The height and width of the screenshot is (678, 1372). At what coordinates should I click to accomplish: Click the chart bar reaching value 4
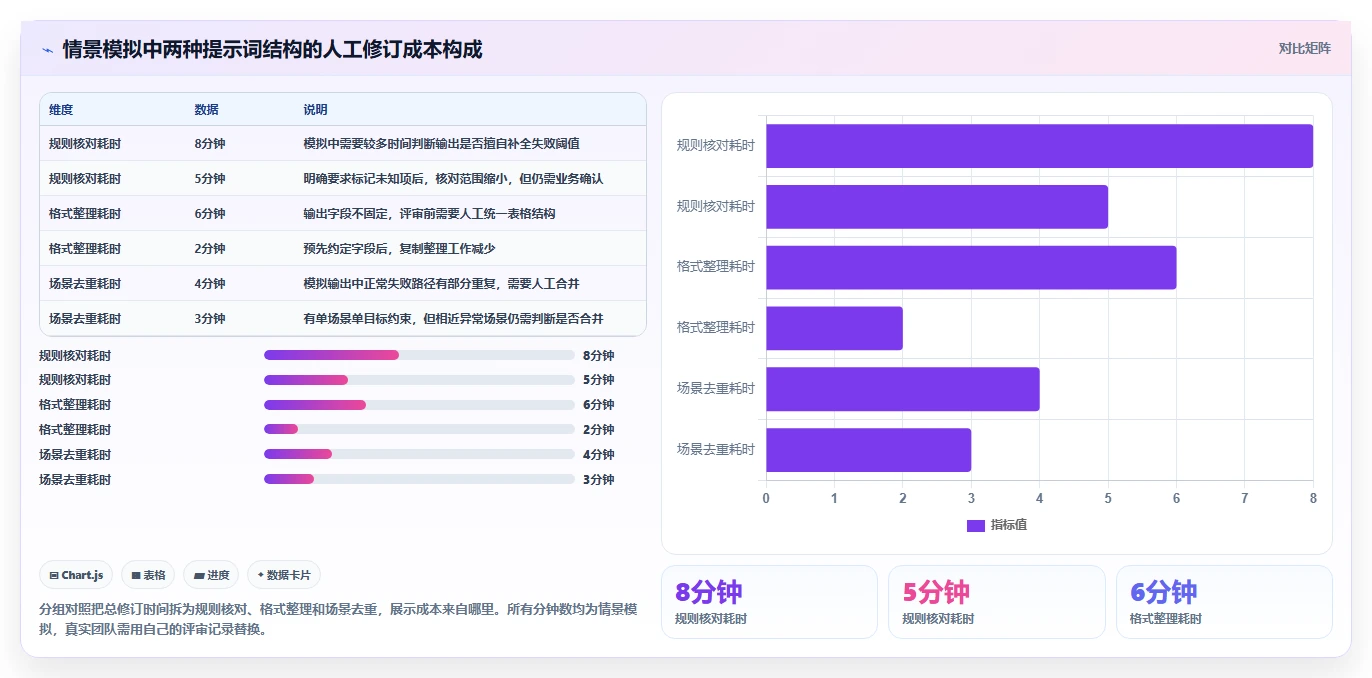pyautogui.click(x=903, y=389)
